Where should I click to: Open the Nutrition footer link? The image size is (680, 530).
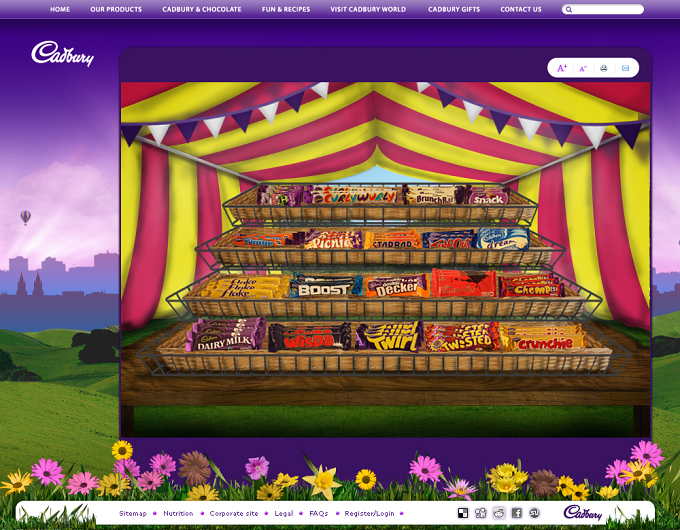click(178, 514)
